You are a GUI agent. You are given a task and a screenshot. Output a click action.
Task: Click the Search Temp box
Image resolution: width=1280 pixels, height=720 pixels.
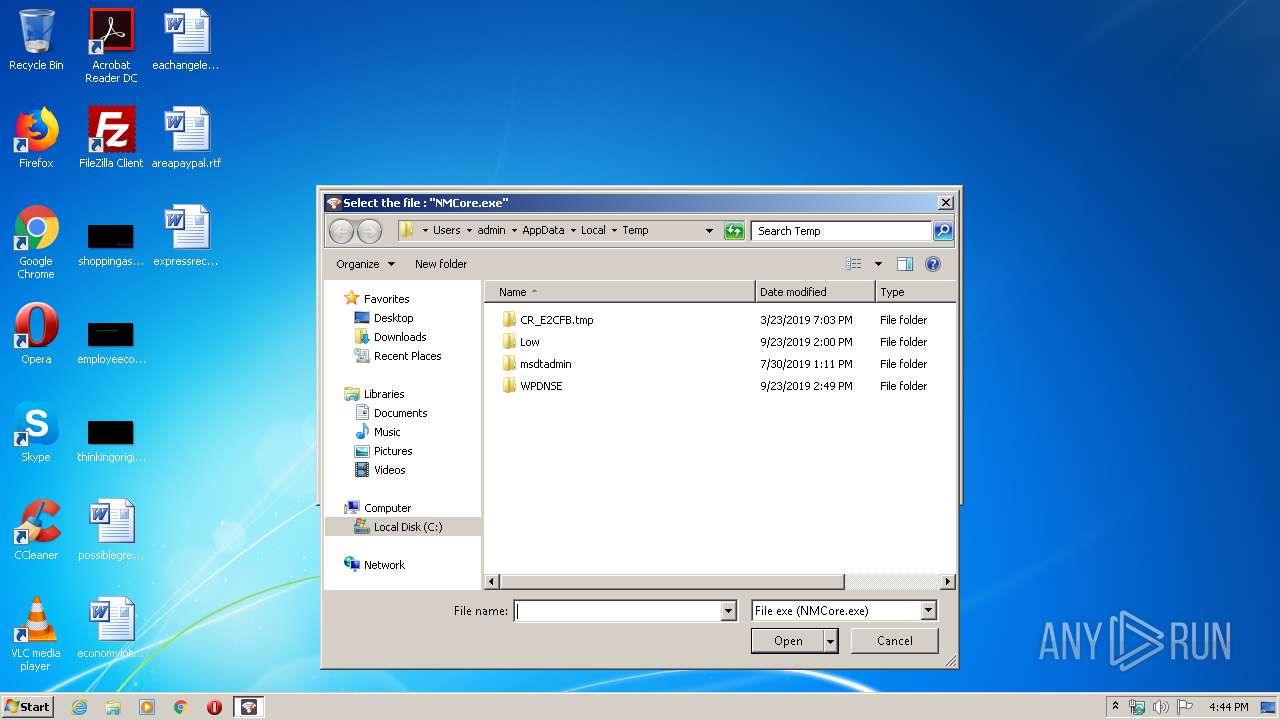(x=842, y=231)
